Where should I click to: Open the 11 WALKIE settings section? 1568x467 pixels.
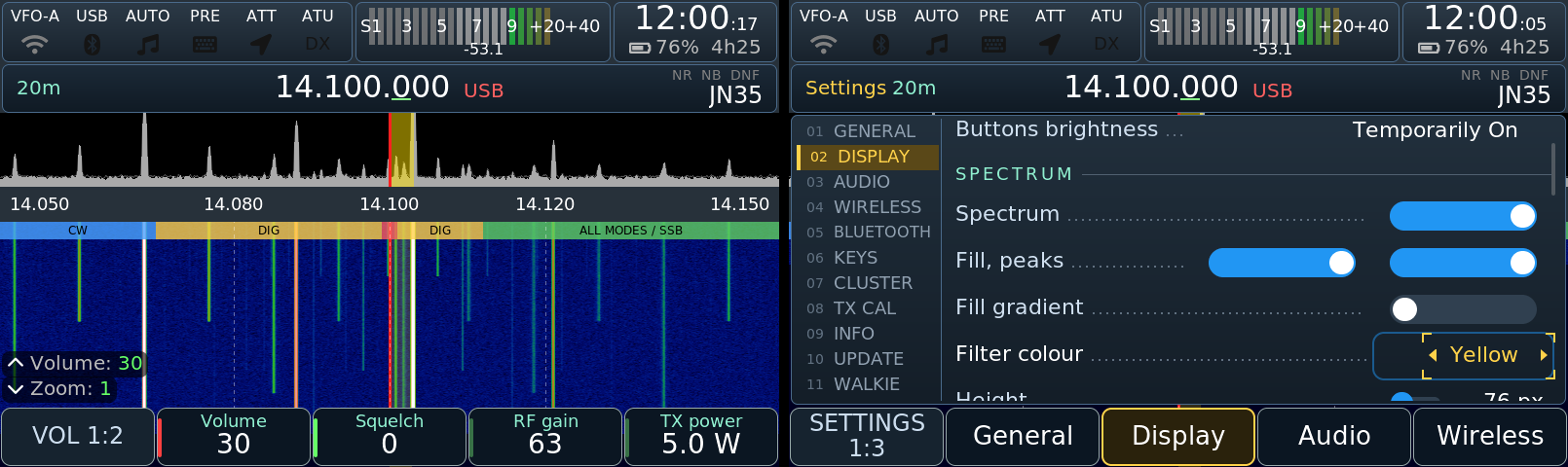click(x=867, y=384)
